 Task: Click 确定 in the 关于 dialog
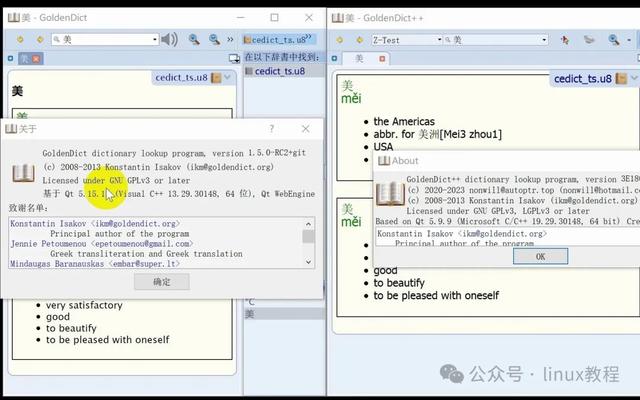[x=162, y=282]
